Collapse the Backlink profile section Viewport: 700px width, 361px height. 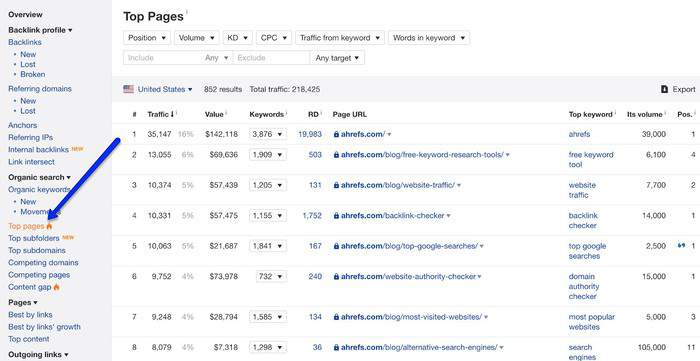coord(40,30)
